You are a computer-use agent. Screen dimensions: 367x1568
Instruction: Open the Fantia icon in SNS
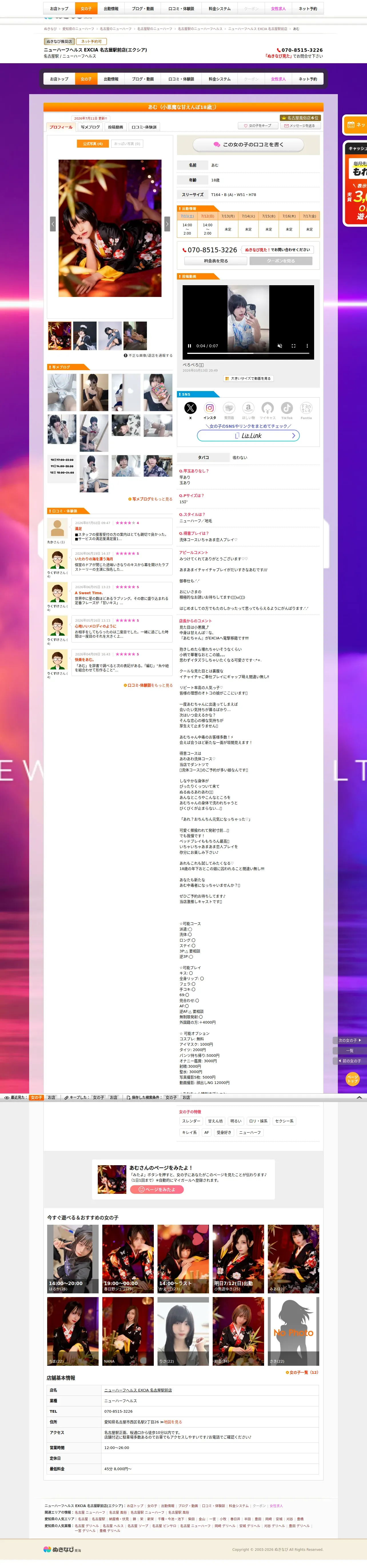click(306, 408)
